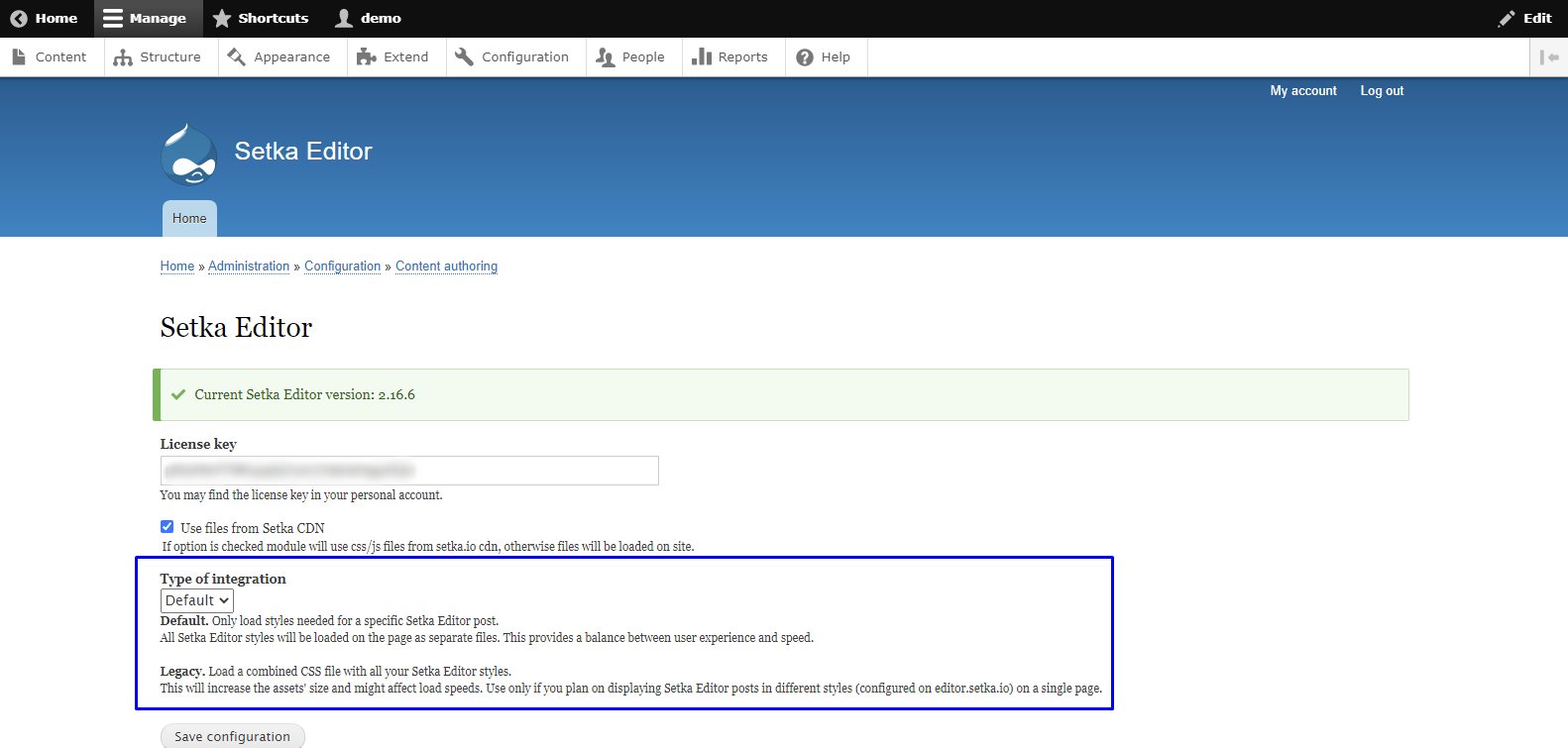1568x748 pixels.
Task: Click the toolbar orientation toggle icon
Action: (1549, 56)
